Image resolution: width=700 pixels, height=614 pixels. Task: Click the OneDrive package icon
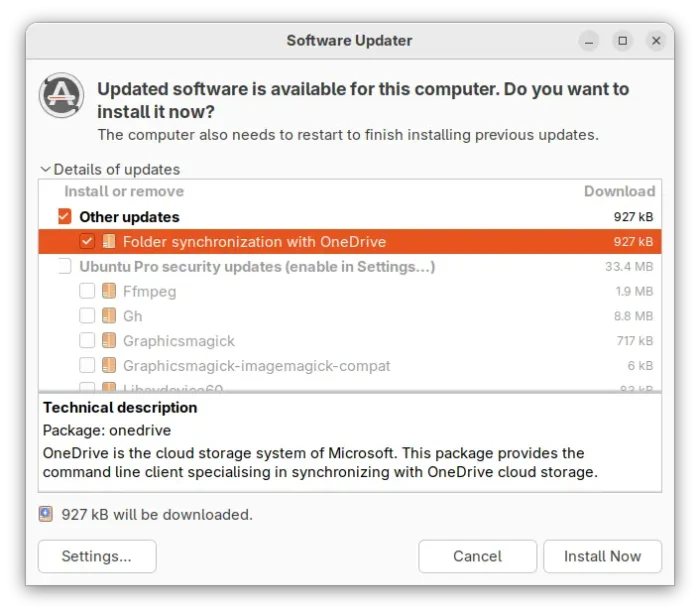tap(109, 242)
